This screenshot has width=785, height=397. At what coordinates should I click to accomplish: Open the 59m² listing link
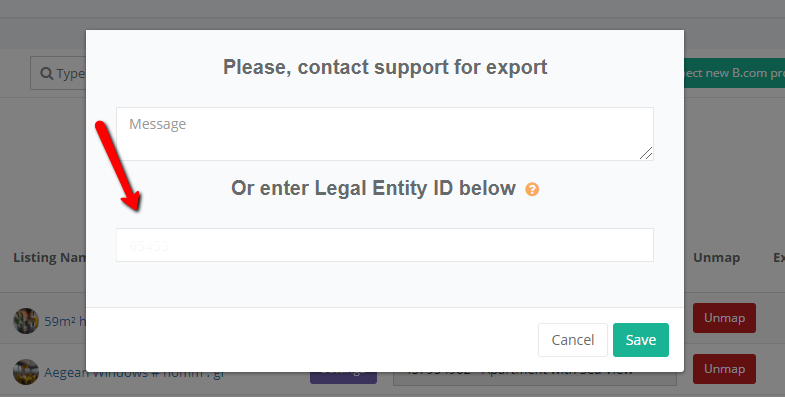pyautogui.click(x=65, y=321)
